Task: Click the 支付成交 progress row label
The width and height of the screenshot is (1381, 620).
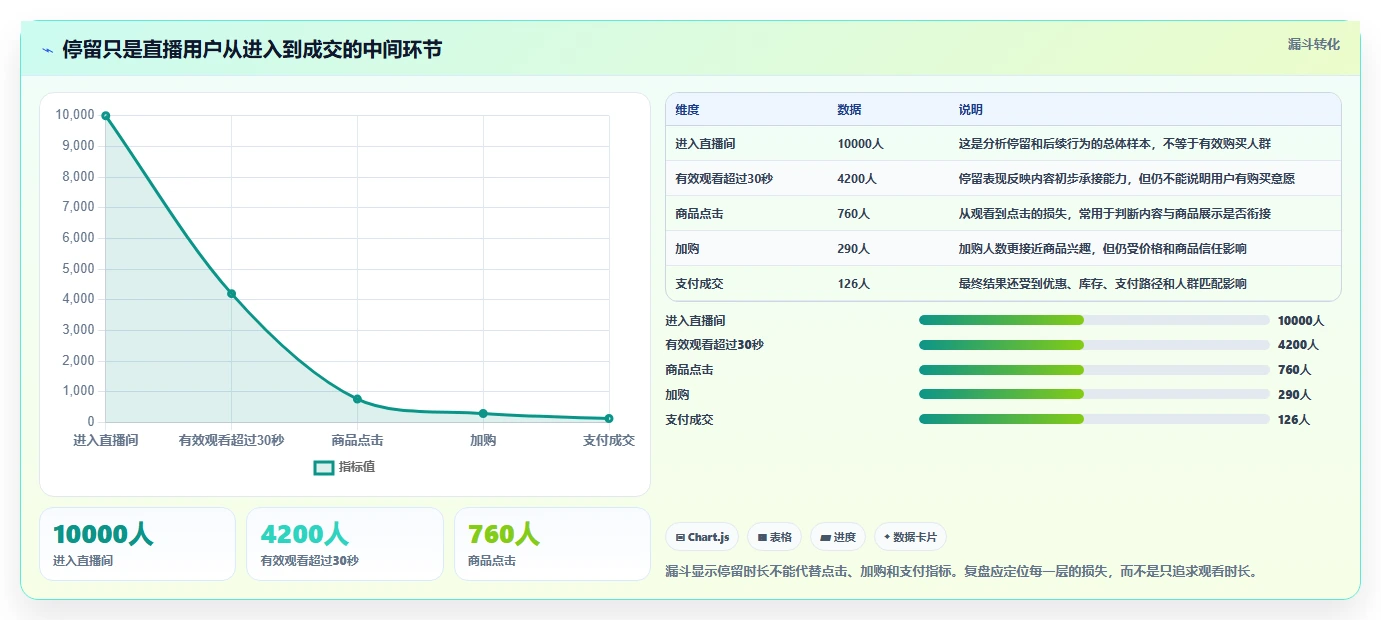Action: point(689,420)
